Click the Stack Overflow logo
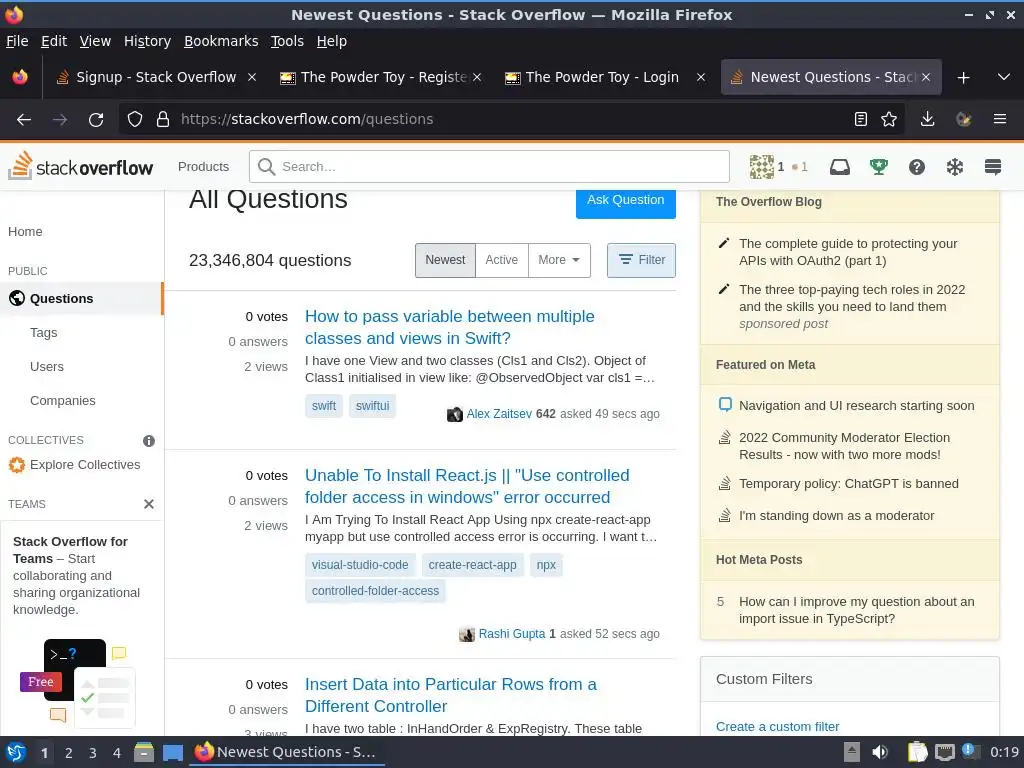The width and height of the screenshot is (1024, 768). 81,167
